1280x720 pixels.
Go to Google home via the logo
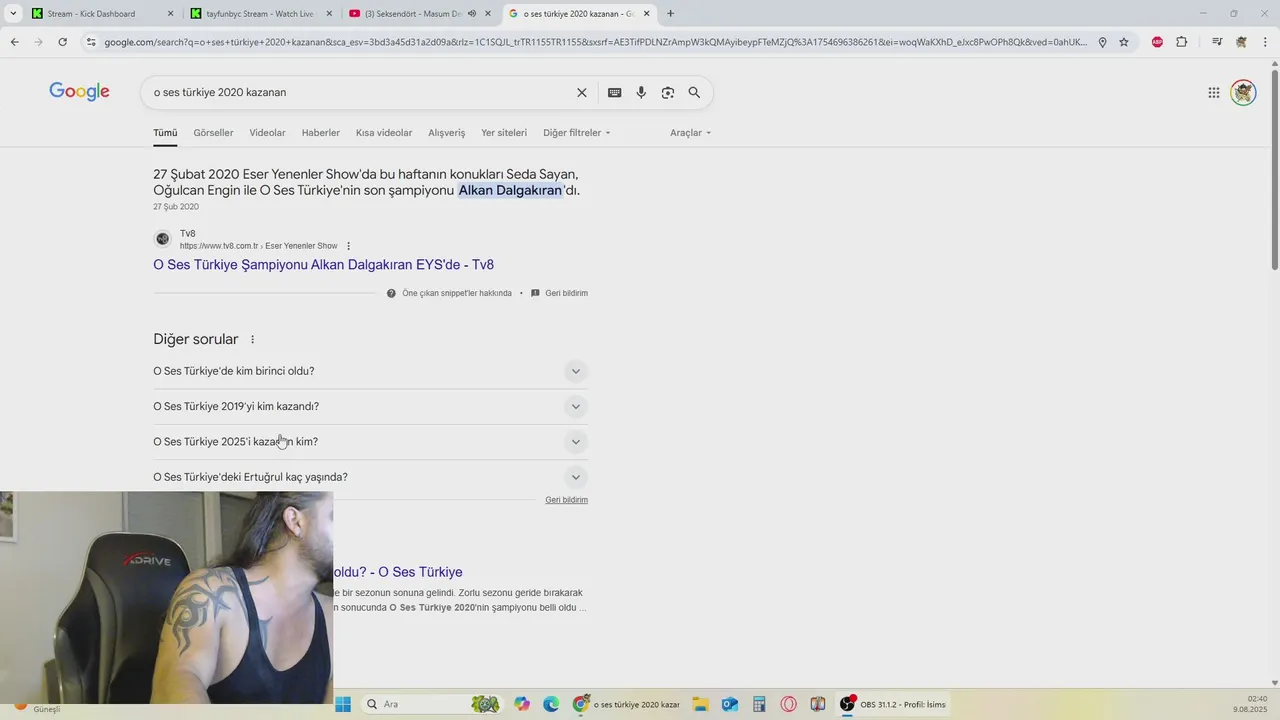[x=79, y=92]
